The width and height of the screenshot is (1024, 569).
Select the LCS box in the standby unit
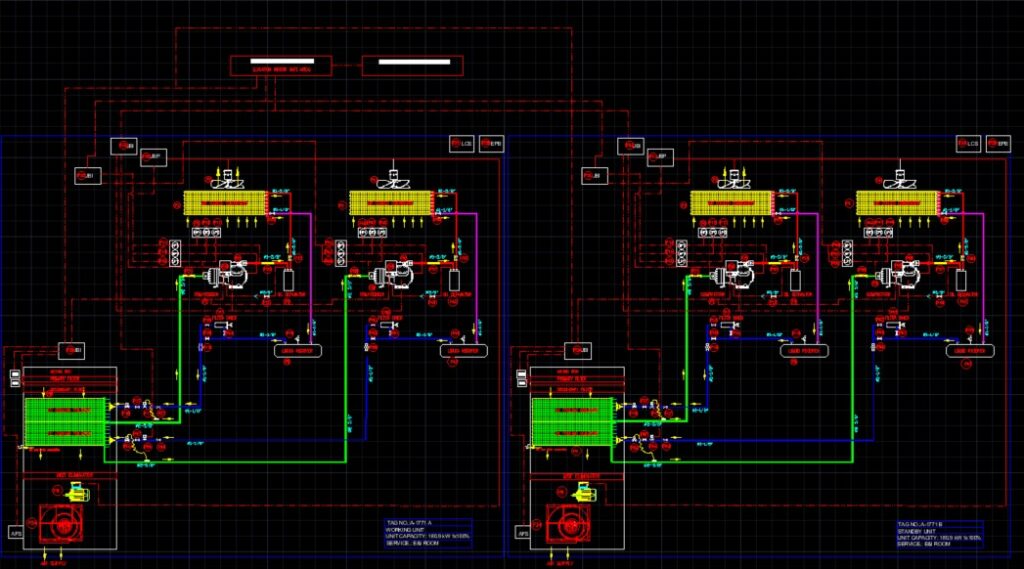pyautogui.click(x=968, y=144)
